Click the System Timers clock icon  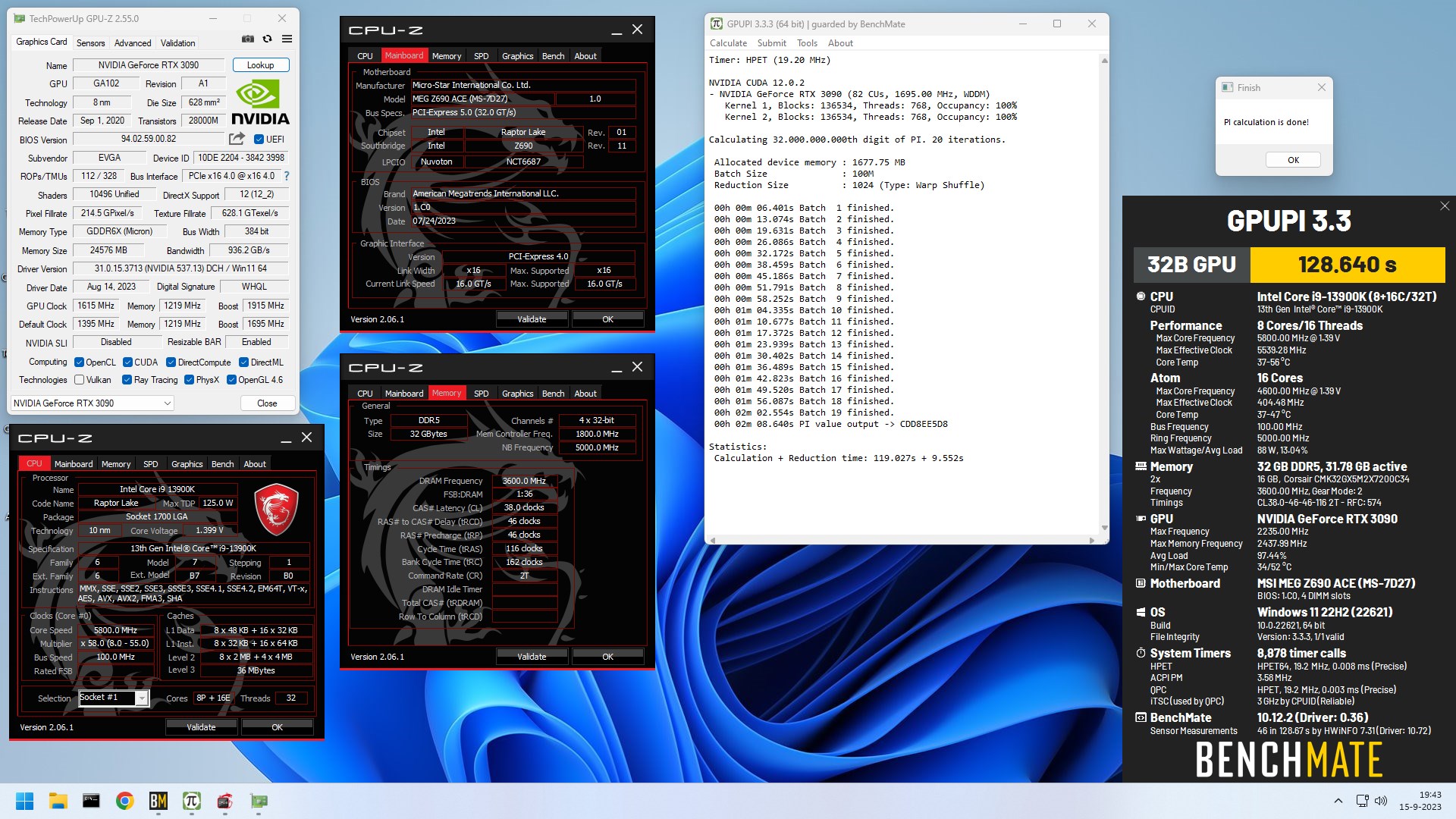tap(1141, 653)
